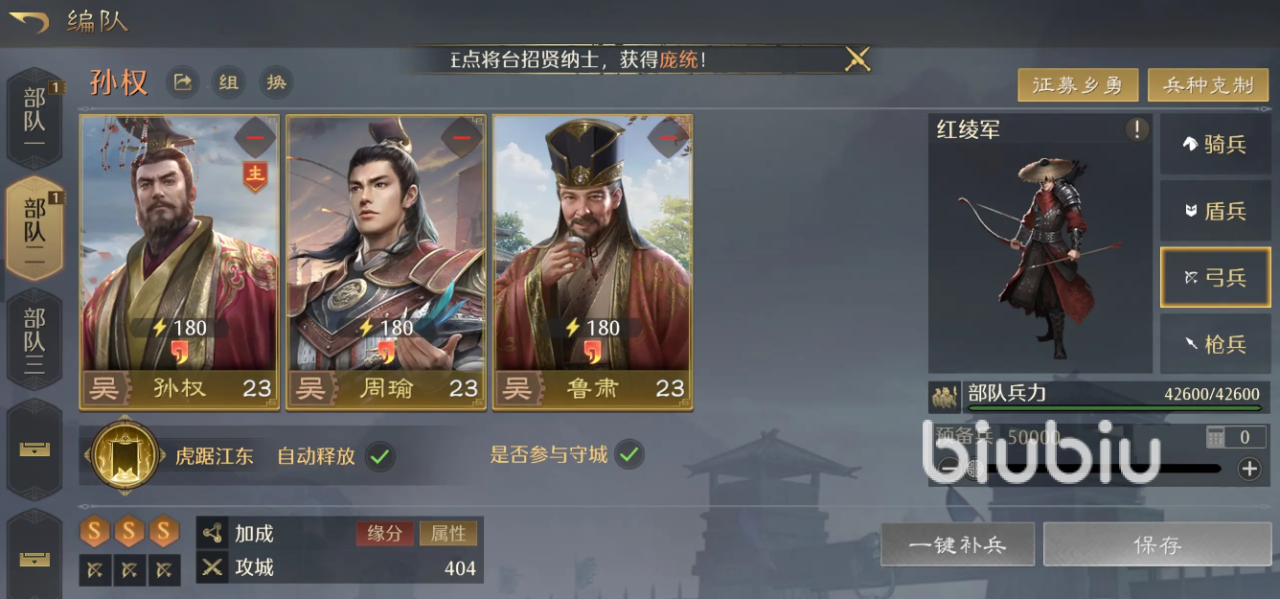Open the 红绫军 info exclamation icon
The height and width of the screenshot is (599, 1280).
(x=1136, y=129)
